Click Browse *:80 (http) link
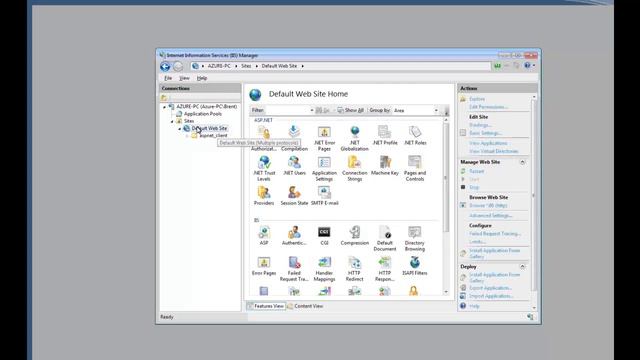The image size is (640, 360). [x=488, y=206]
